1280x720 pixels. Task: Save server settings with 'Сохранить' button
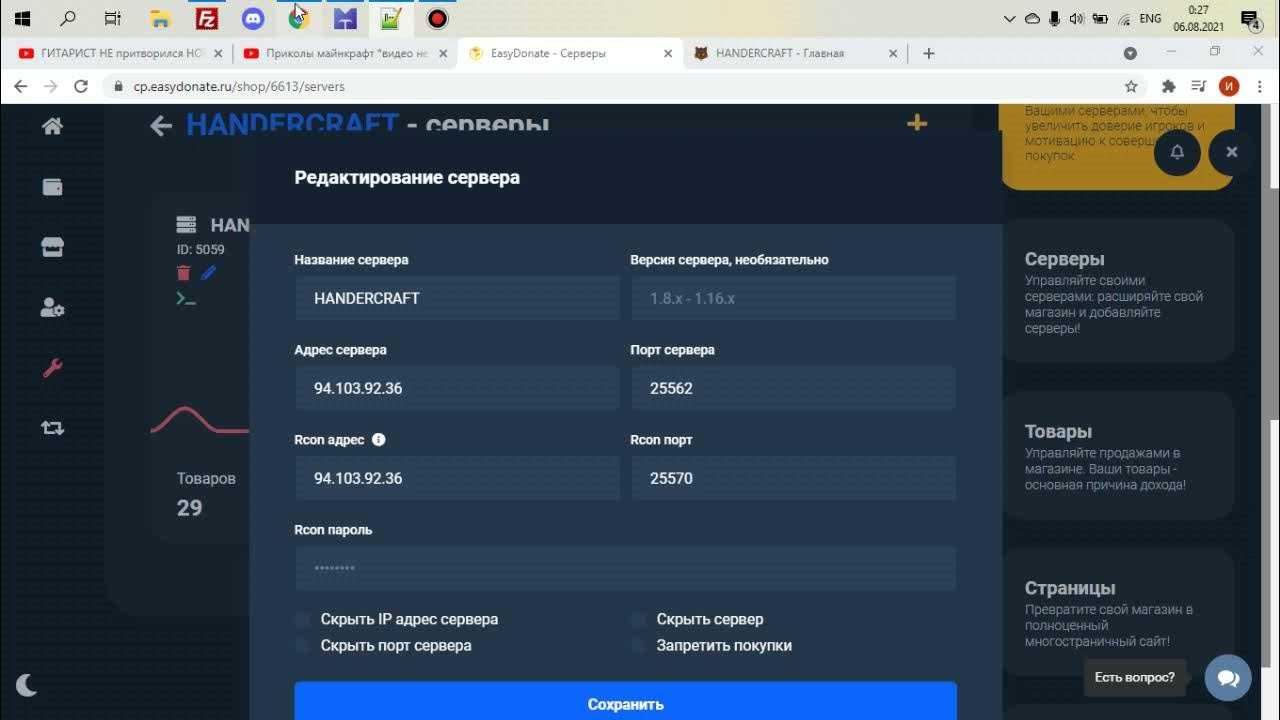[x=625, y=701]
